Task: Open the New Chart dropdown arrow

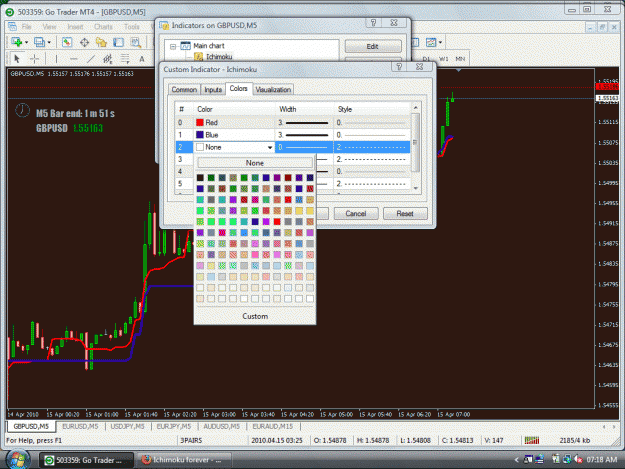Action: 26,42
